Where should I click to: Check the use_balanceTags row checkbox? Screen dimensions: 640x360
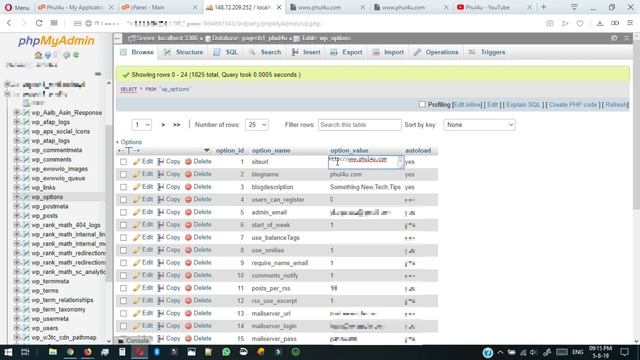123,238
